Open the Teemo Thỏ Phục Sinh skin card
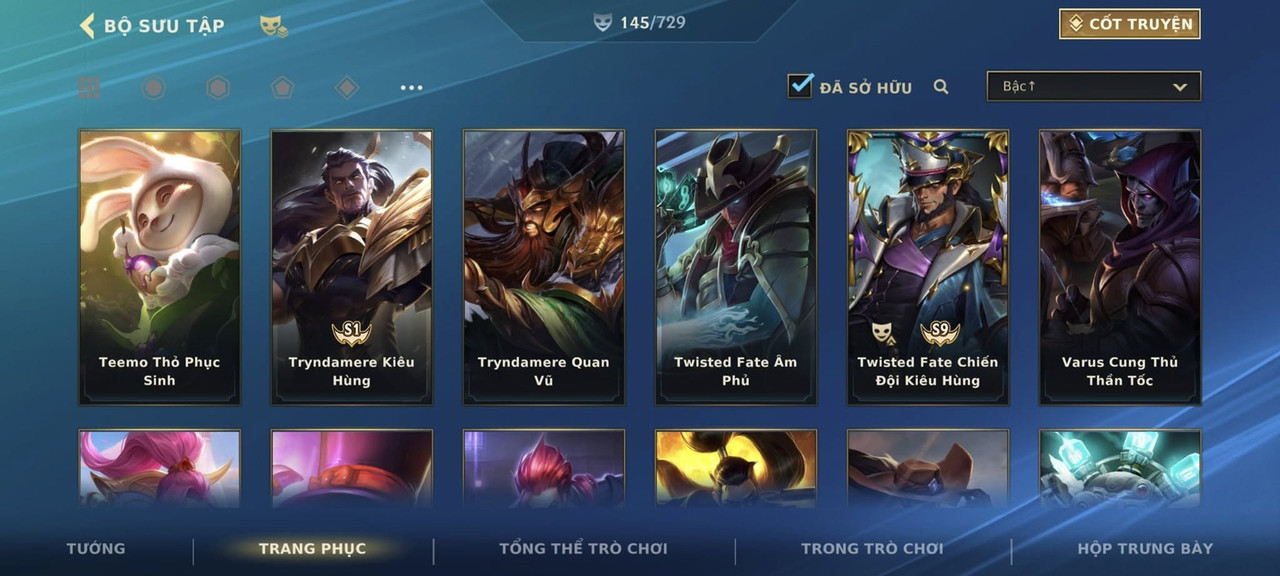The height and width of the screenshot is (576, 1280). point(160,267)
